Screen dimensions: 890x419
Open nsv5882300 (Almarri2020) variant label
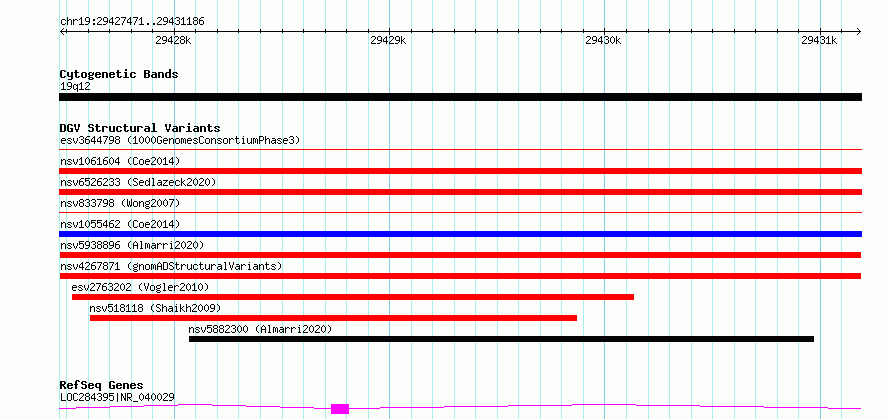[260, 329]
